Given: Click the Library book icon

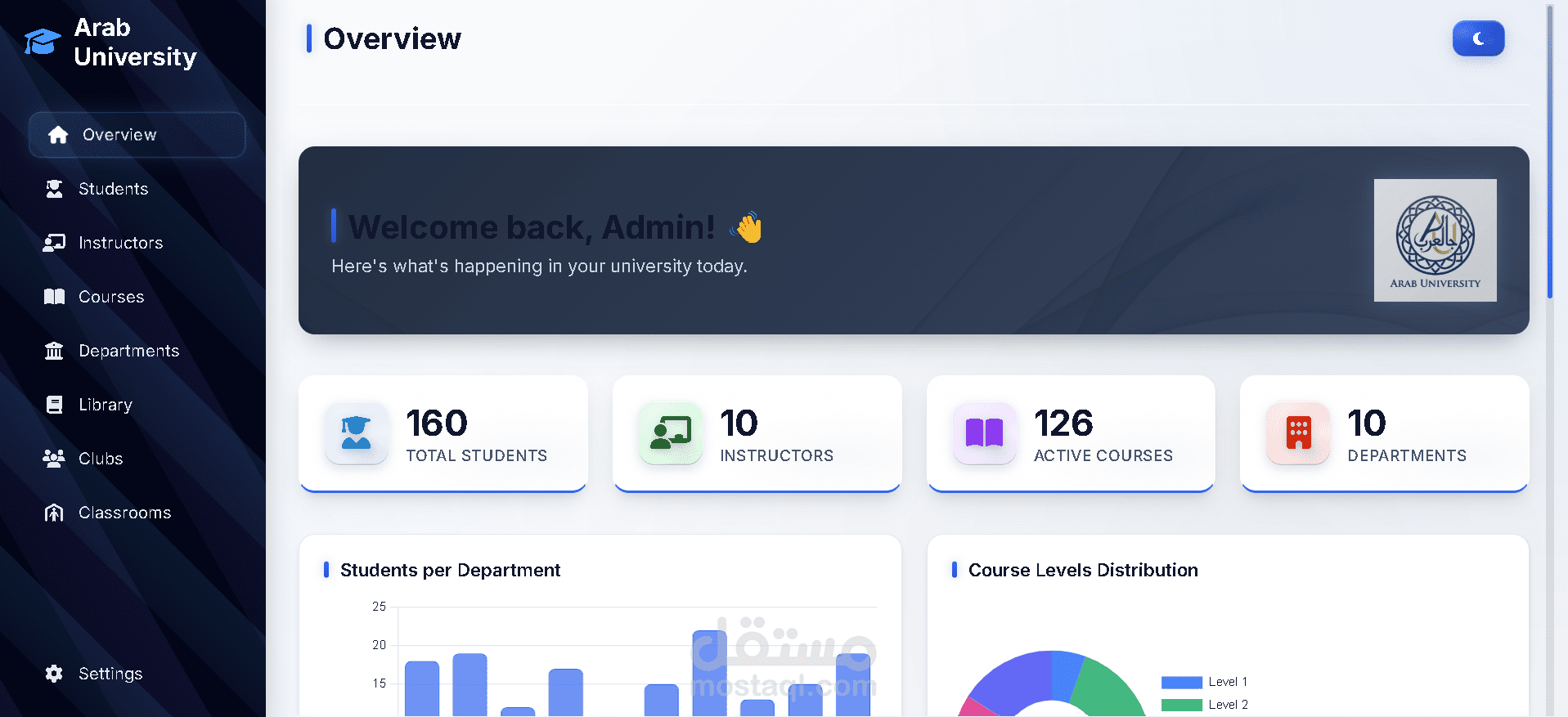Looking at the screenshot, I should [54, 405].
